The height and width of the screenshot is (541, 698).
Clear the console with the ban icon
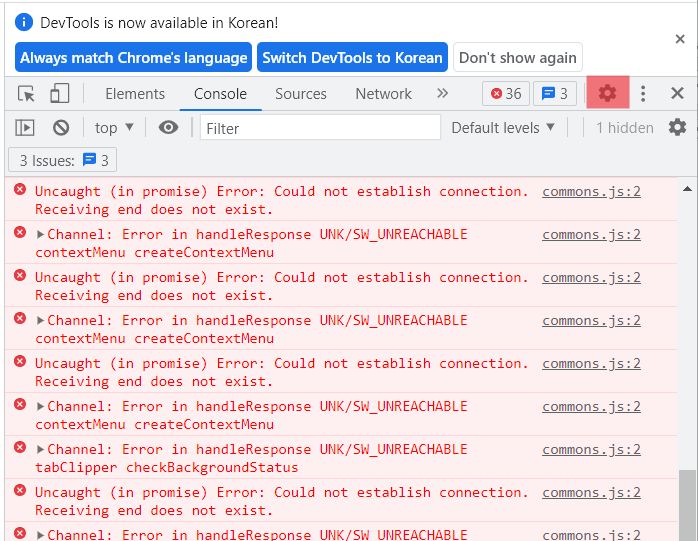pos(61,128)
